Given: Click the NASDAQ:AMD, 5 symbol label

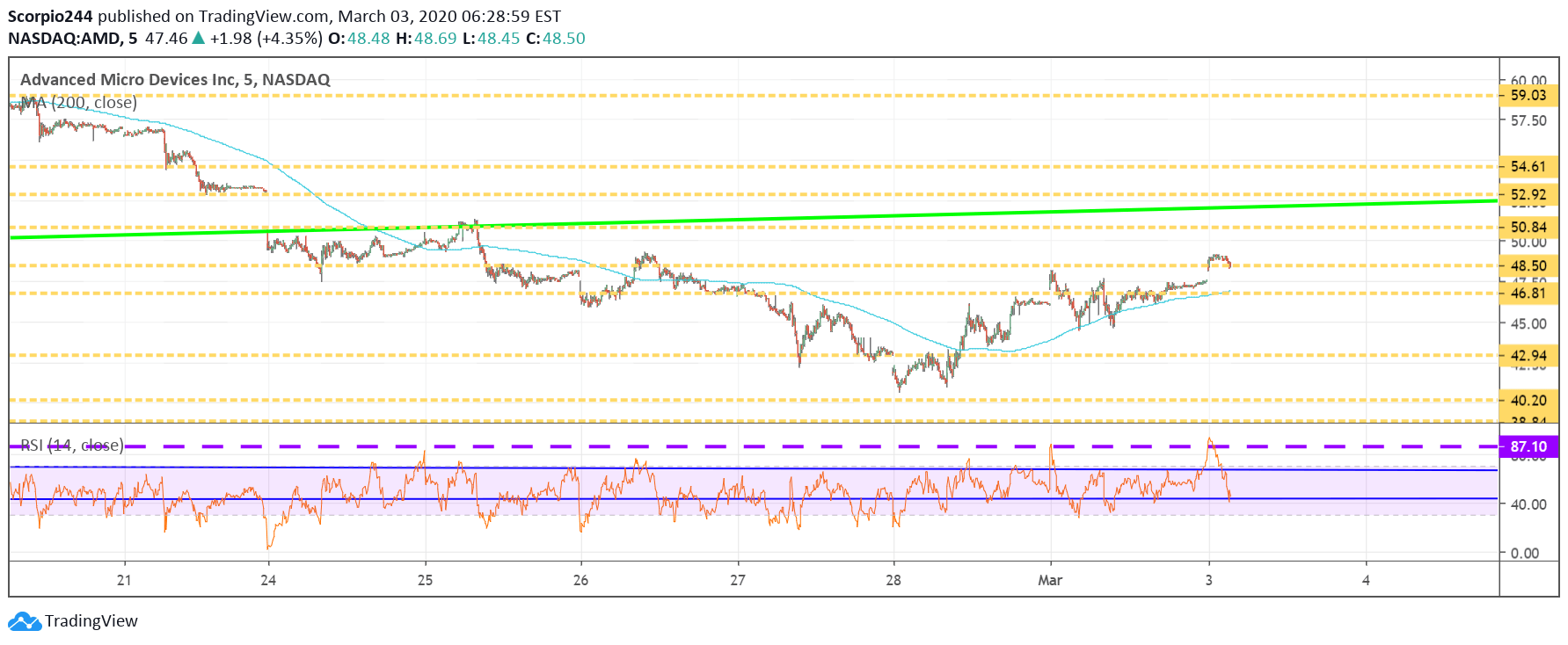Looking at the screenshot, I should pyautogui.click(x=73, y=39).
